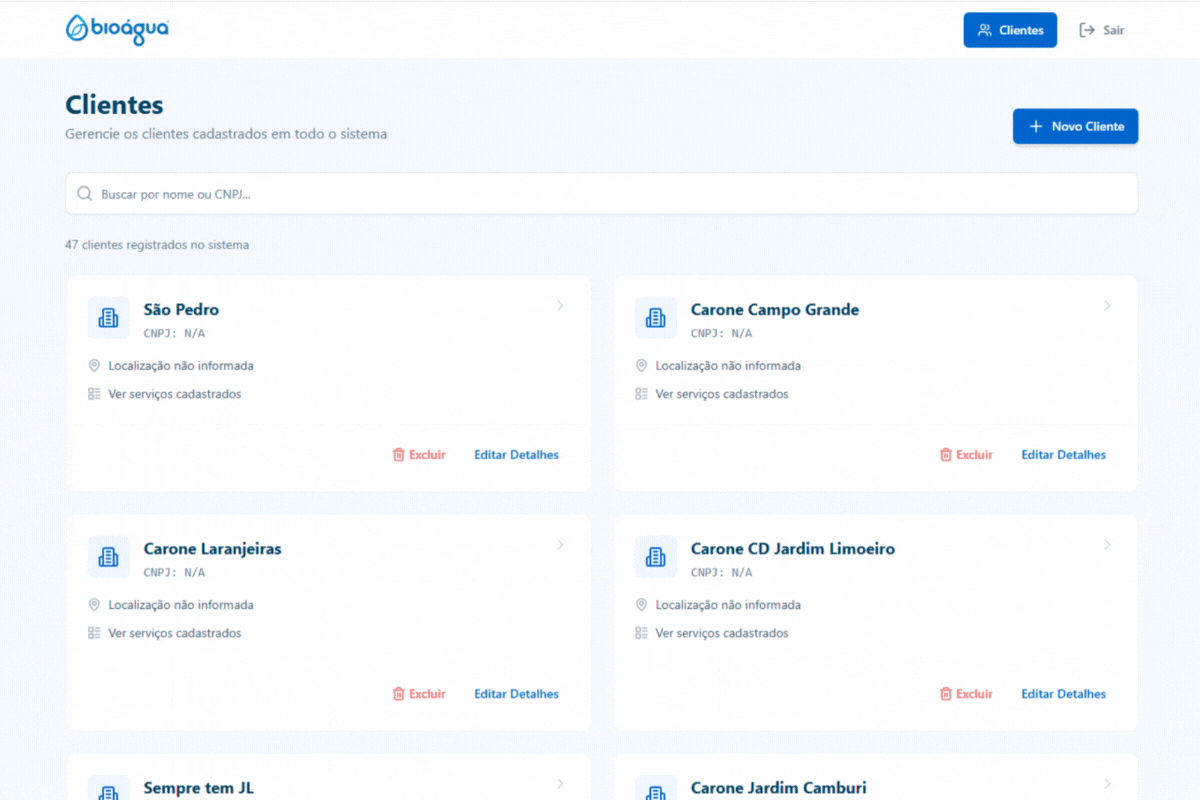
Task: Focus the search by name or CNPJ field
Action: (600, 194)
